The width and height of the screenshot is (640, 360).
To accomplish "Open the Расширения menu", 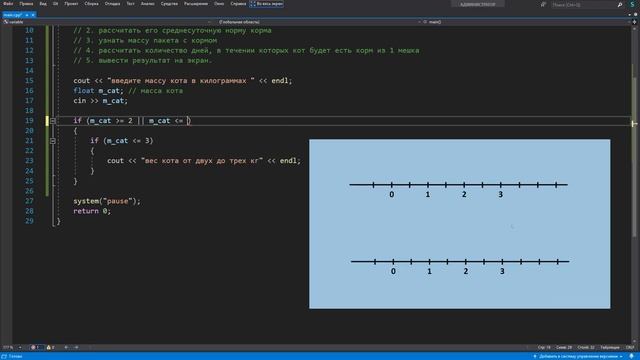I will click(x=196, y=4).
